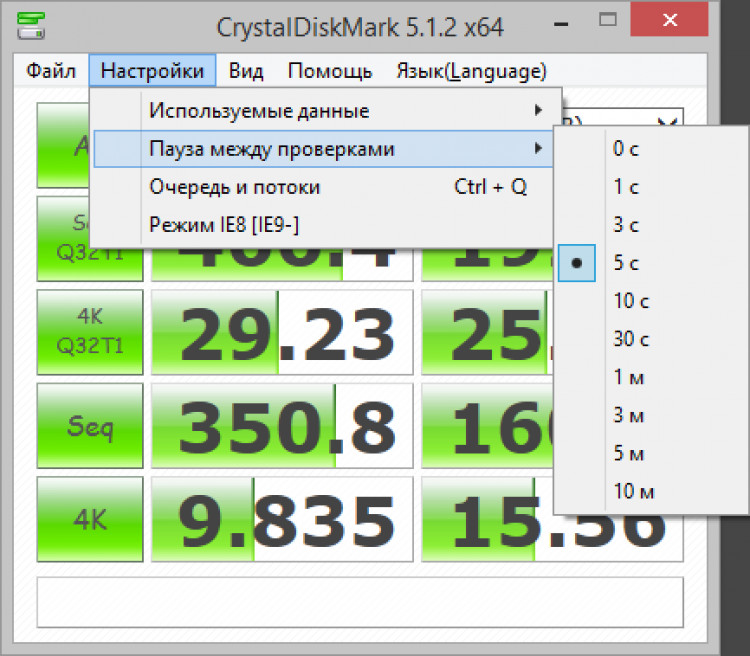Minimize the CrystalDiskMark window
This screenshot has height=656, width=750.
(x=561, y=22)
